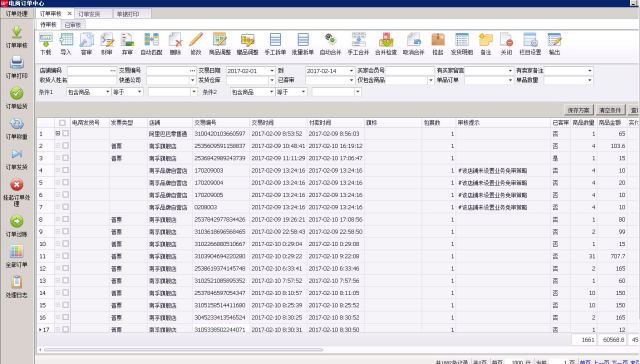Check the checkbox for row 6
Viewport: 640px width, 364px height.
click(x=65, y=195)
